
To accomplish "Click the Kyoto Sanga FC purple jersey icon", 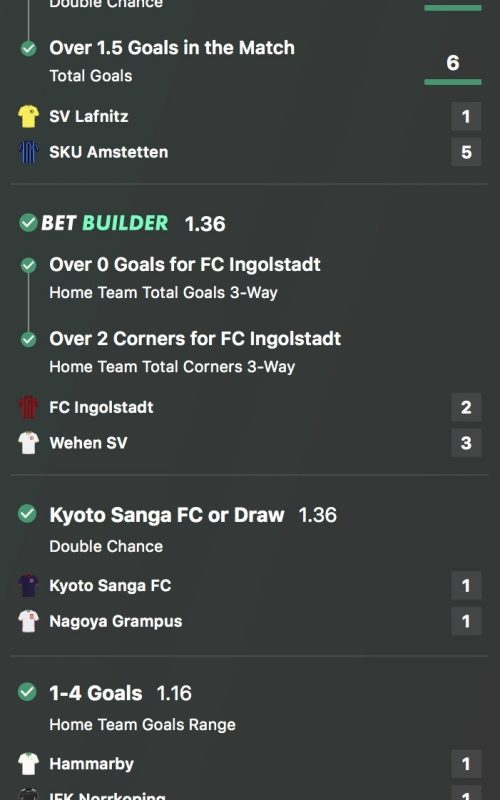I will point(29,586).
